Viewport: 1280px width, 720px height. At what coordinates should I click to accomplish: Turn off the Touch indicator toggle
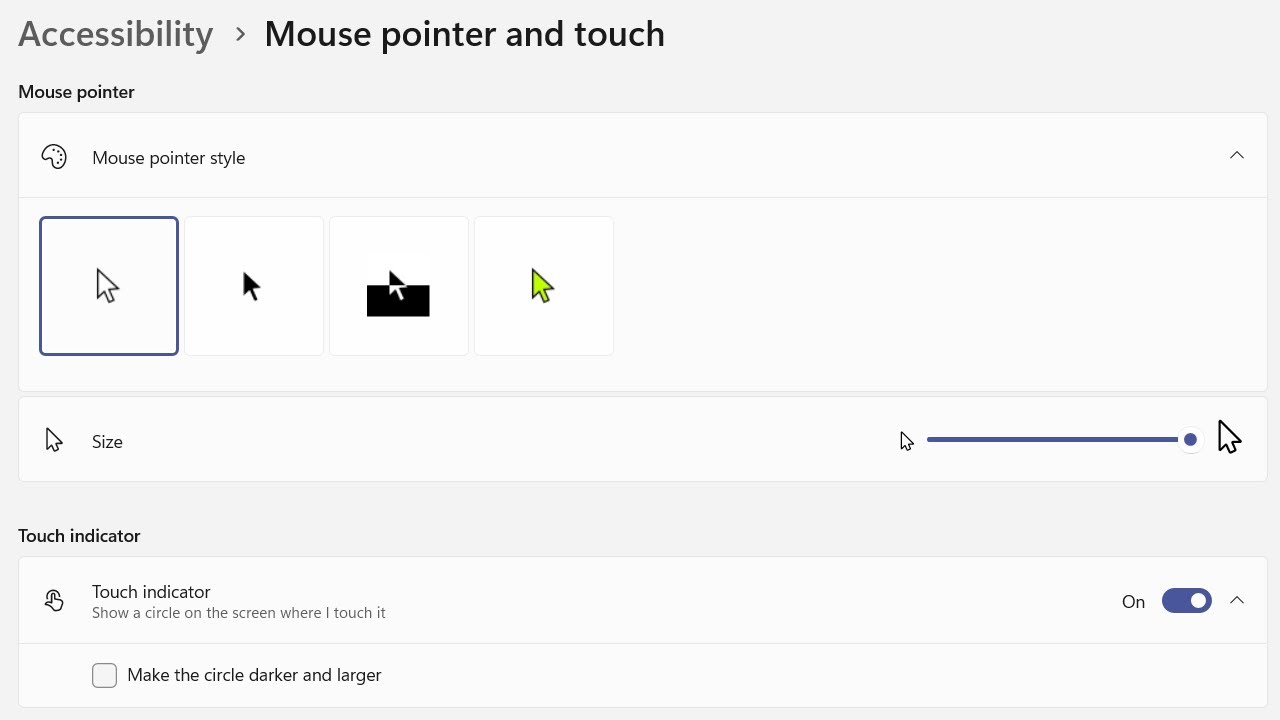(1187, 601)
